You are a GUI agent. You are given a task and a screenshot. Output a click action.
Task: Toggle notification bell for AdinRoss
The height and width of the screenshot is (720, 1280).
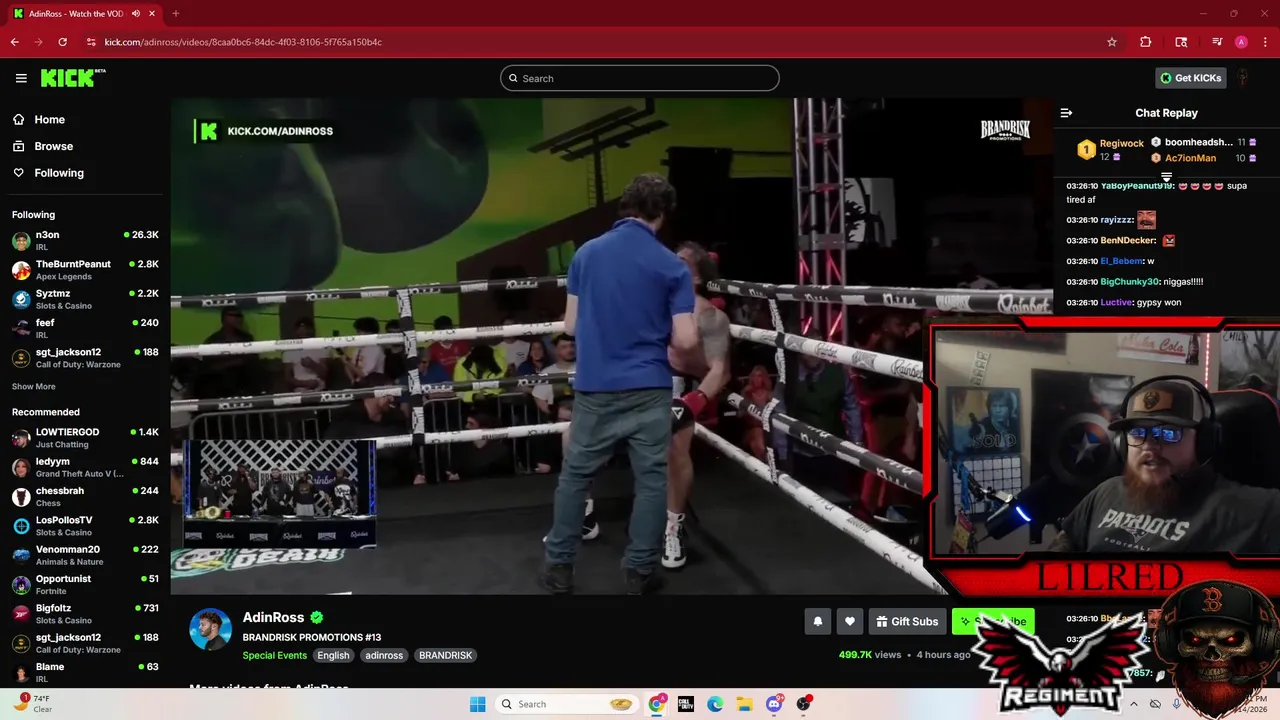pos(817,621)
